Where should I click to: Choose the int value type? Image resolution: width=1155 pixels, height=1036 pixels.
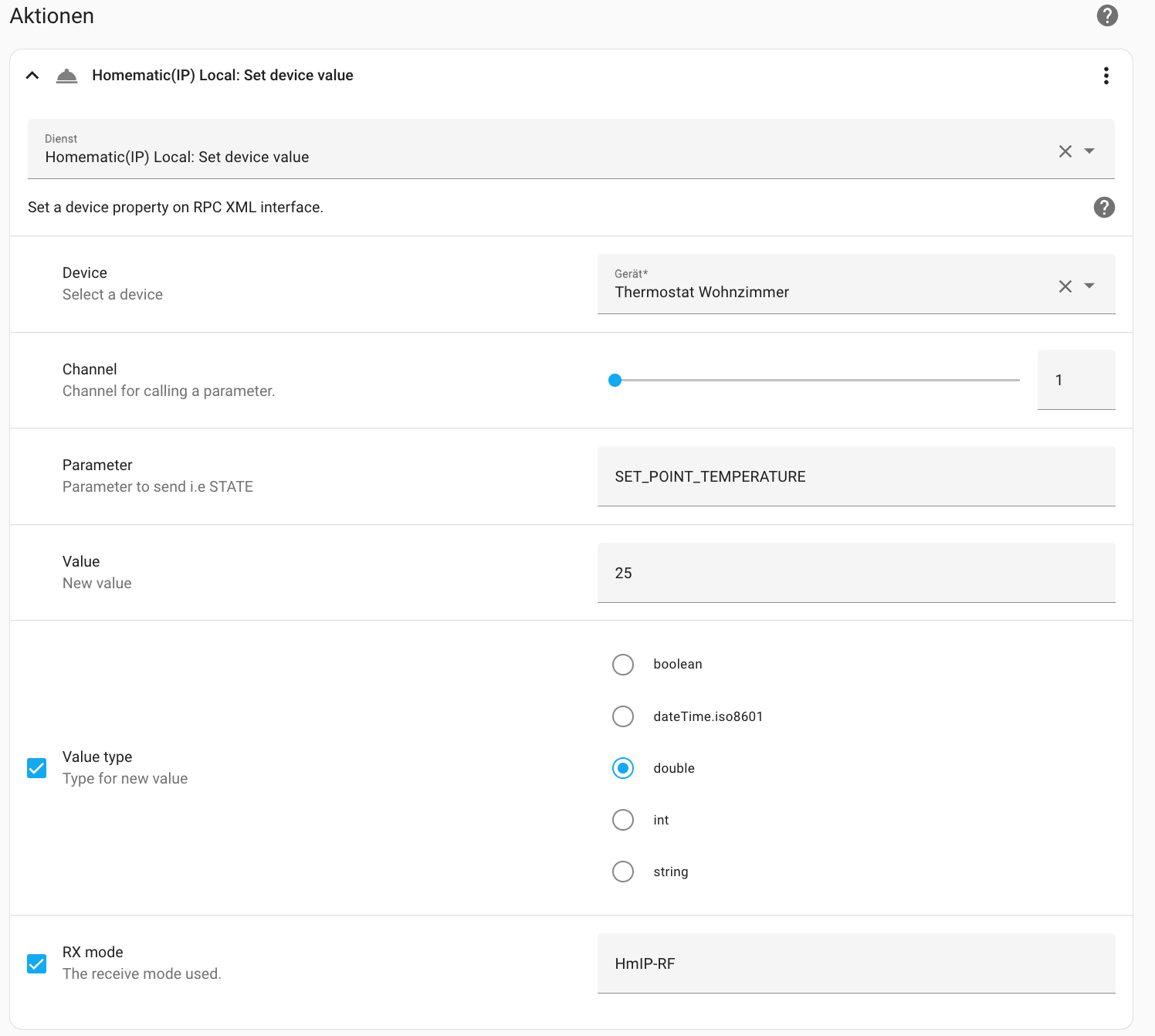coord(623,820)
